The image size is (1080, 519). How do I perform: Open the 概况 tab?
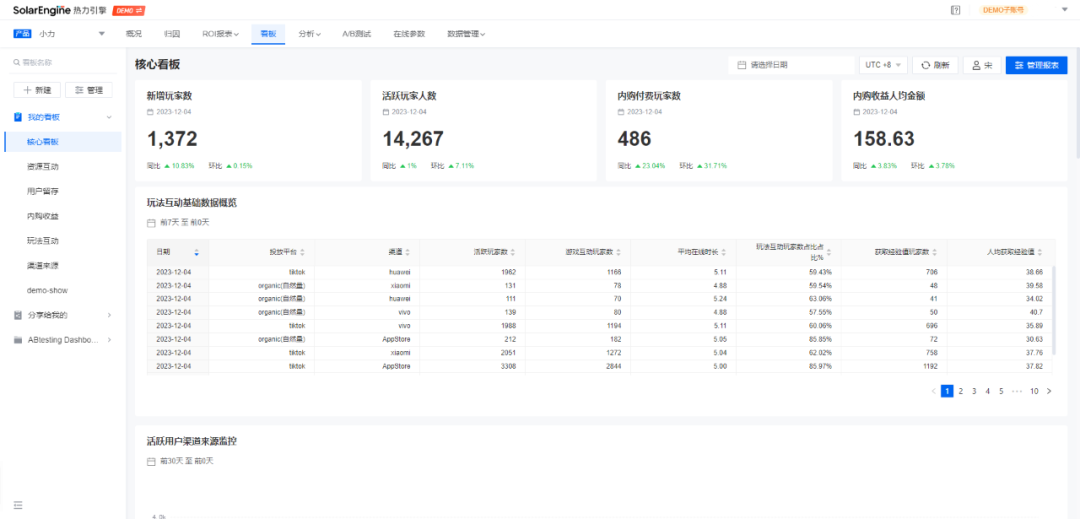point(134,34)
